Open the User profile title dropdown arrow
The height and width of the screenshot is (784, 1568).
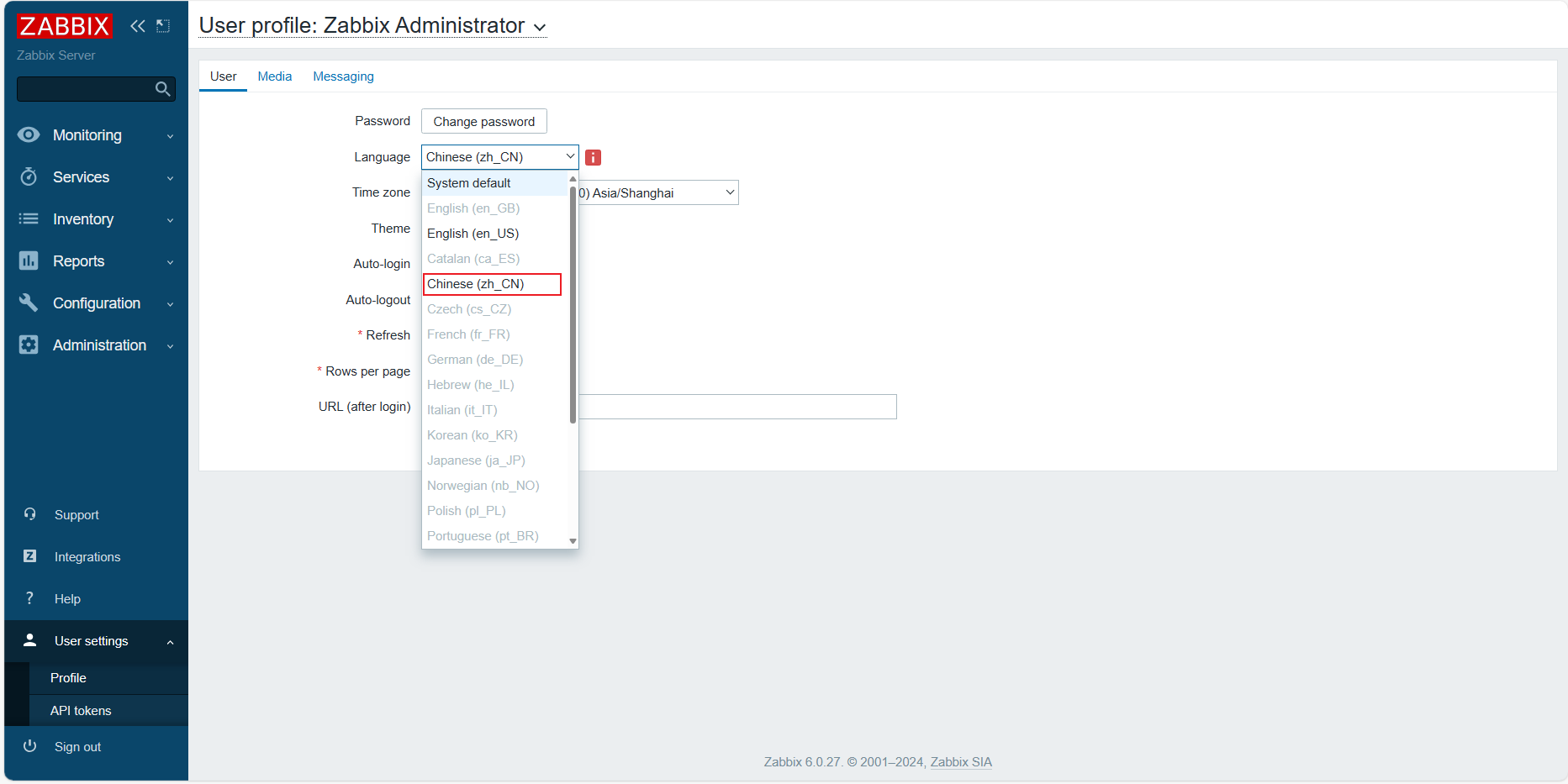pyautogui.click(x=540, y=28)
